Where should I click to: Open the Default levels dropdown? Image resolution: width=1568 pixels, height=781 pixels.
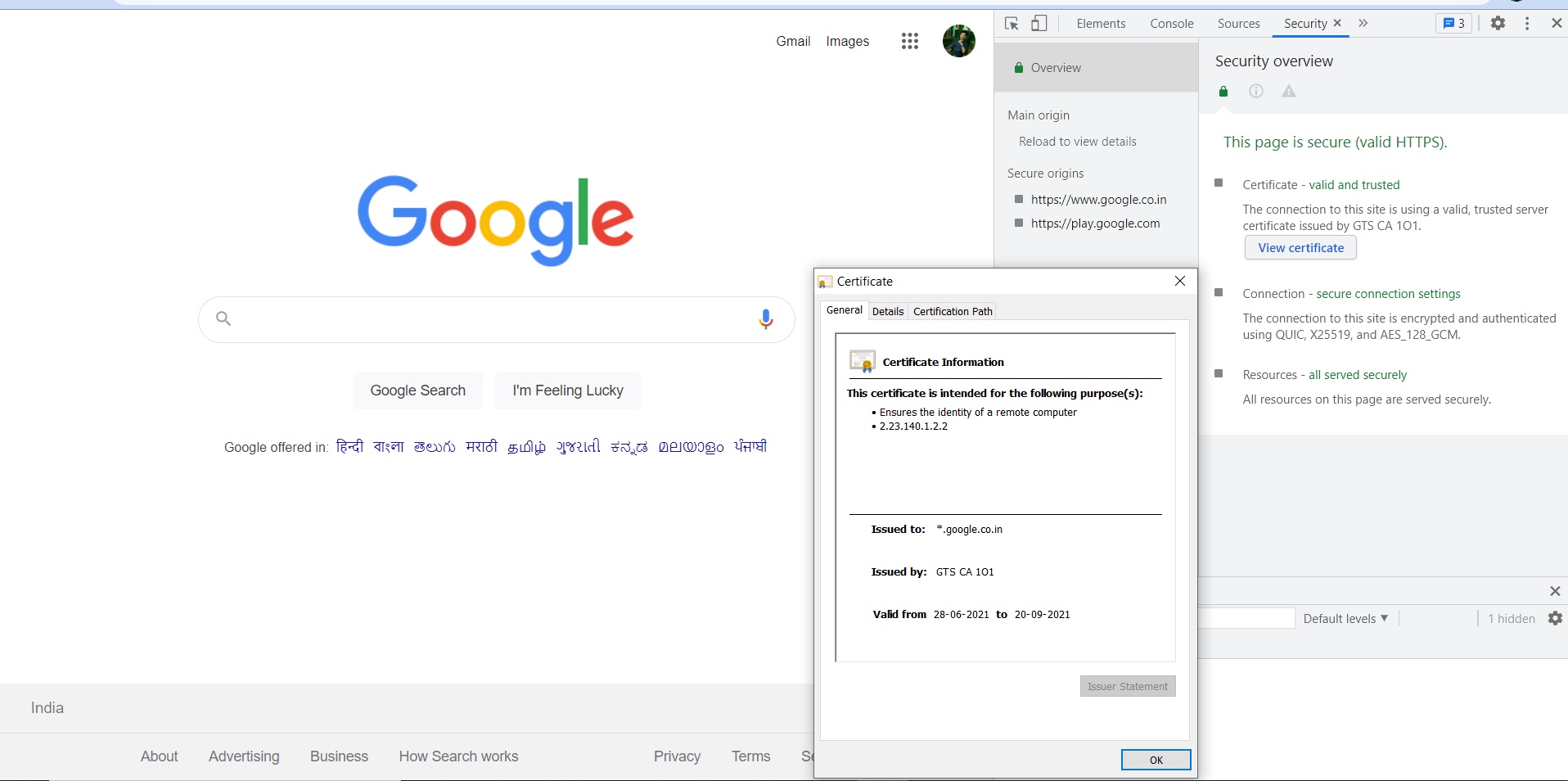1345,619
